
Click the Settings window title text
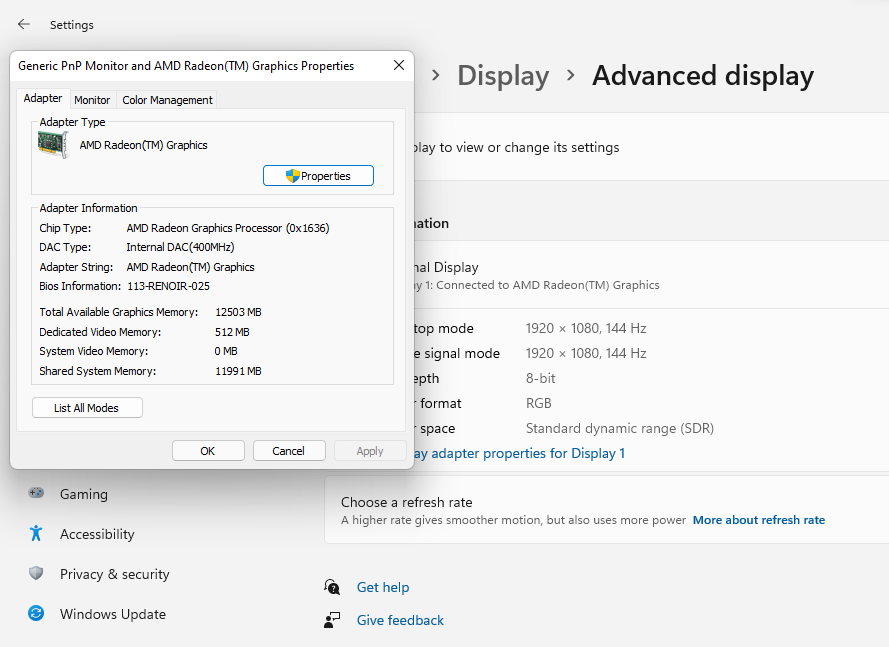click(71, 25)
